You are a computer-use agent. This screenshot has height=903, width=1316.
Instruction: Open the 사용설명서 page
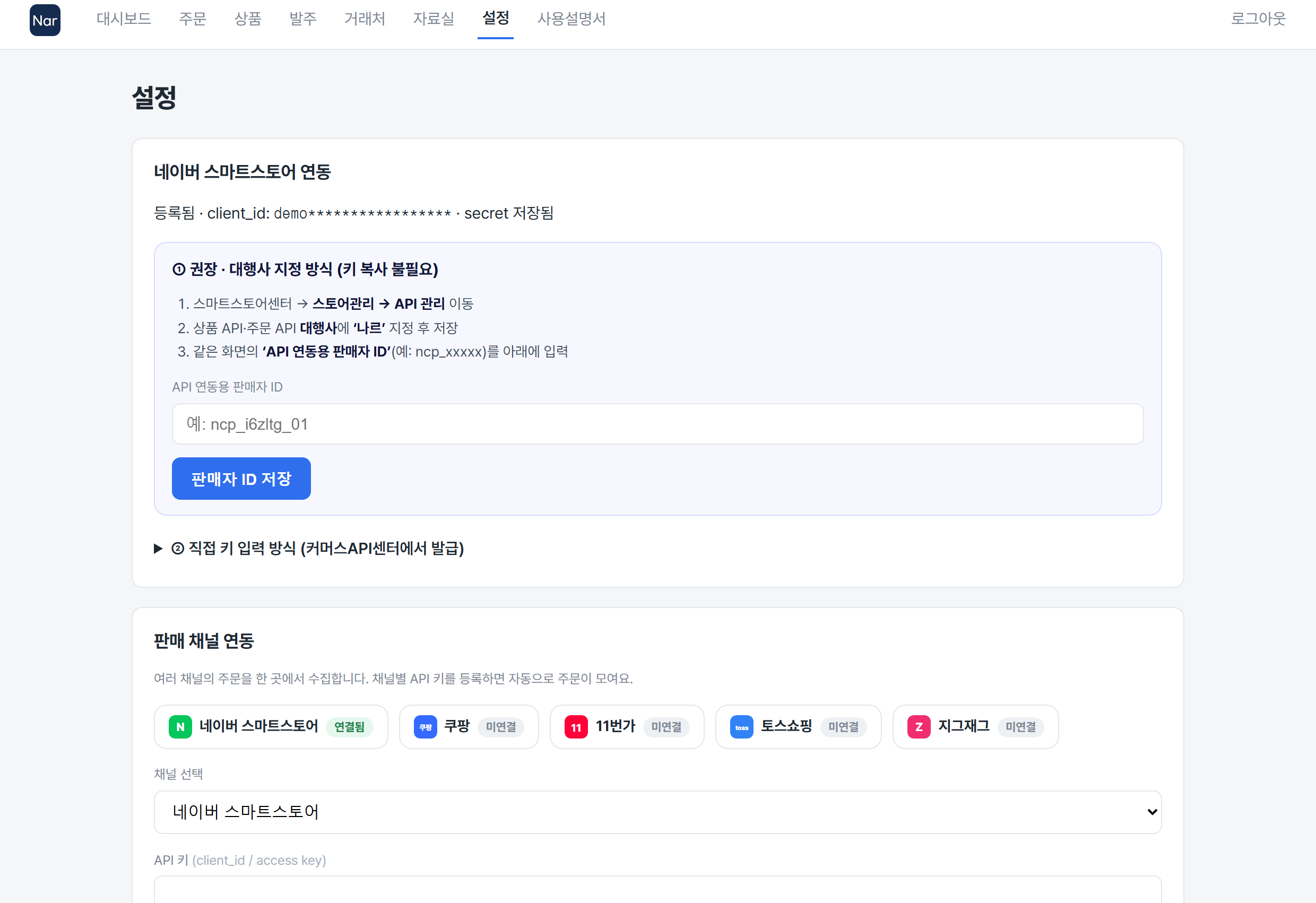pyautogui.click(x=572, y=19)
